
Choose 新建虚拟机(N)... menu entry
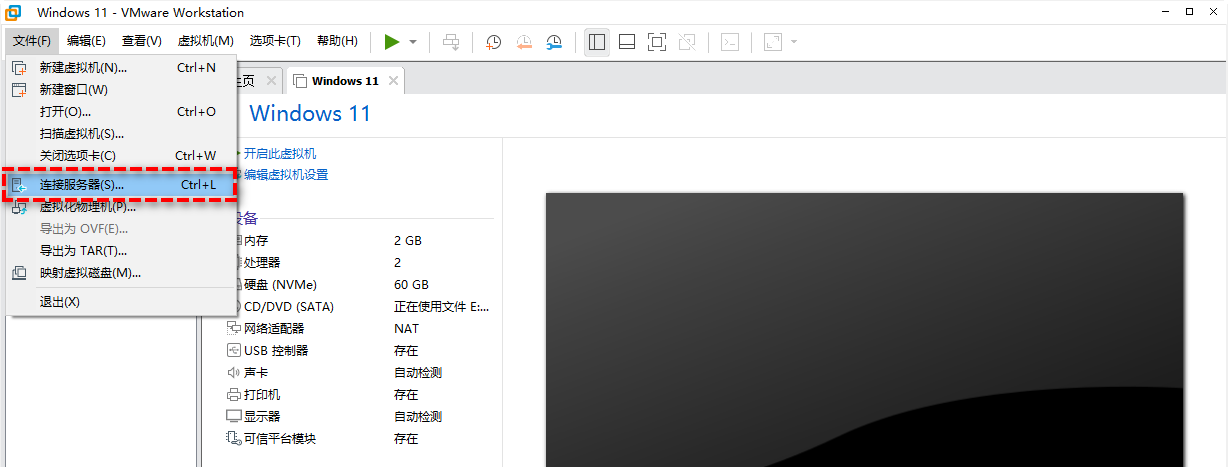83,68
